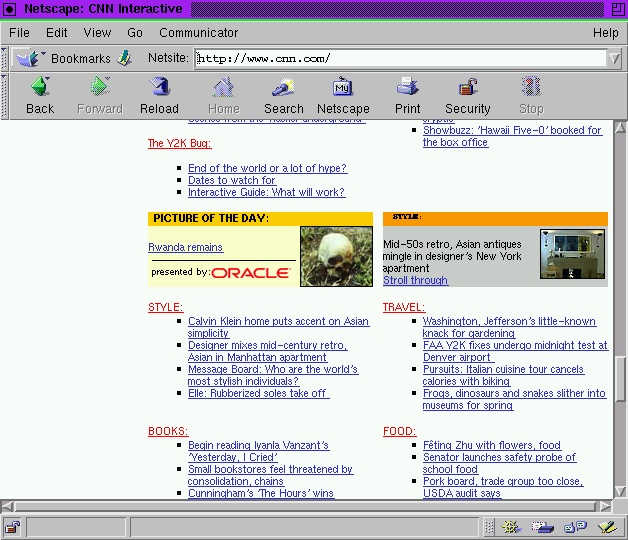Open Senator launches safety probe link

(499, 463)
